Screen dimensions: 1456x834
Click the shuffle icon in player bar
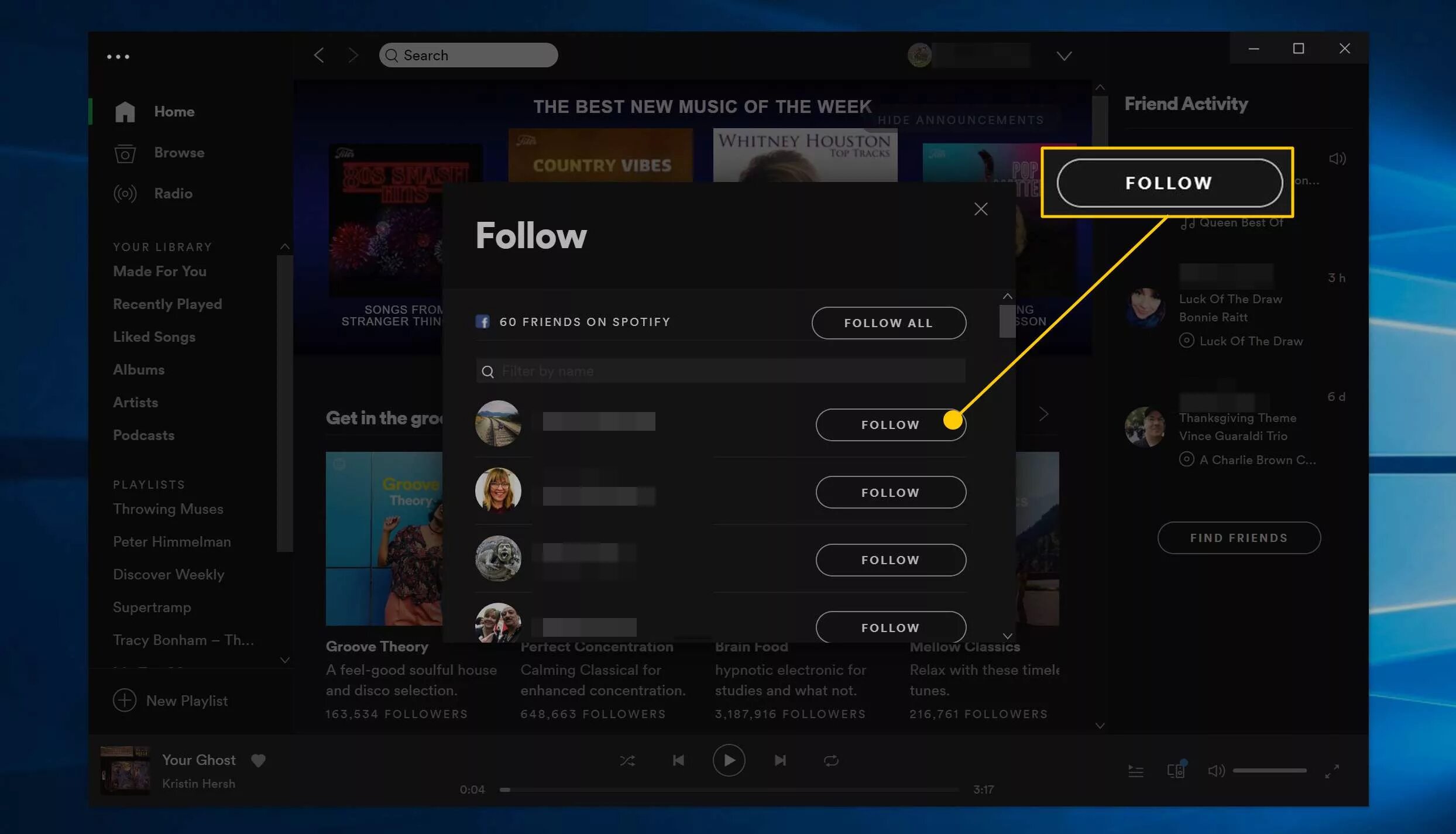[x=627, y=760]
